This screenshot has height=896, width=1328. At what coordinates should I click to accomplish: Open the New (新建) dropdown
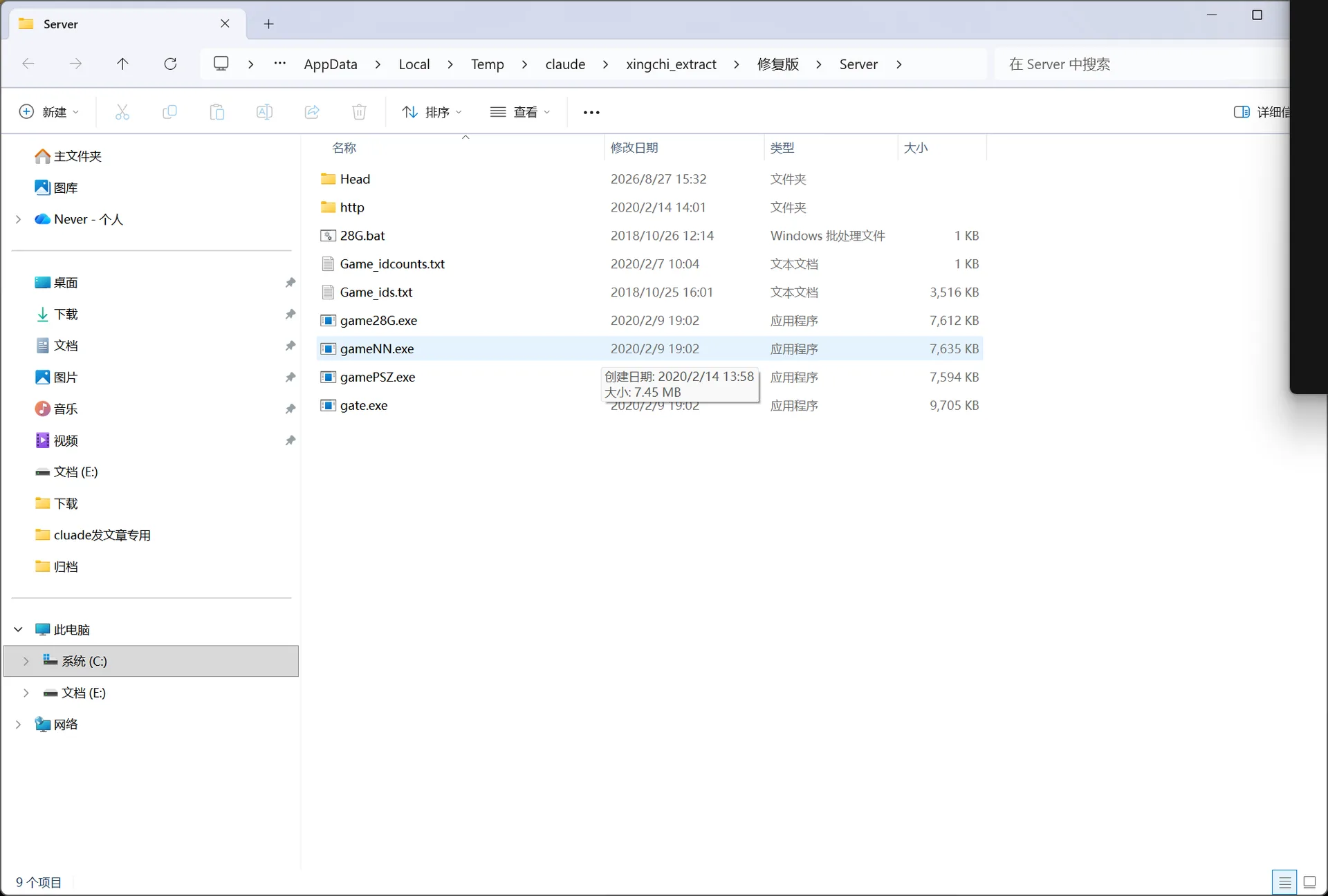(x=48, y=112)
